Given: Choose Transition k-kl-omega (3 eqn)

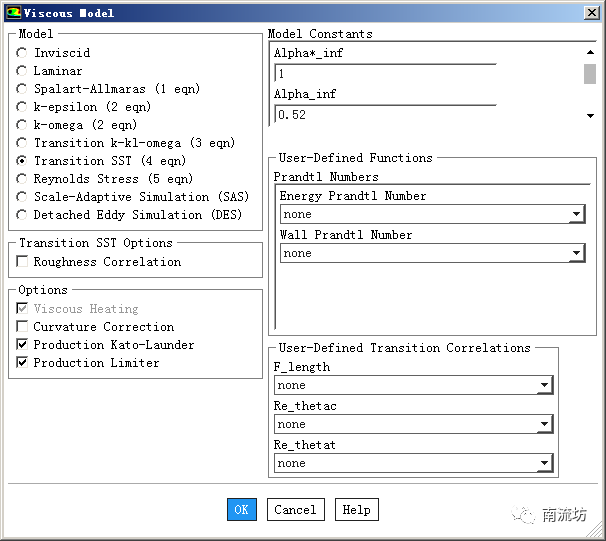Looking at the screenshot, I should pyautogui.click(x=22, y=143).
